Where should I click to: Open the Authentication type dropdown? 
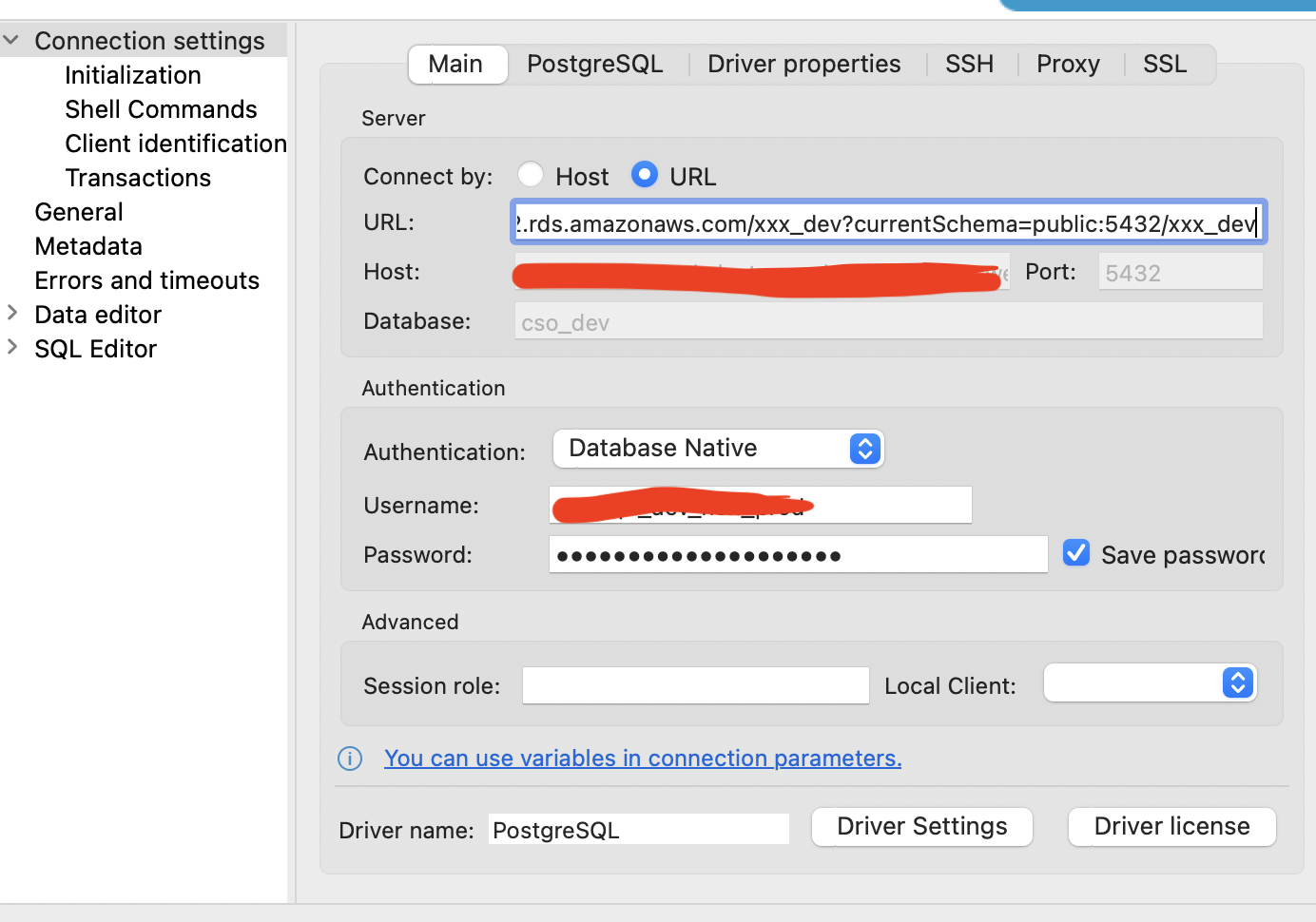click(x=718, y=448)
